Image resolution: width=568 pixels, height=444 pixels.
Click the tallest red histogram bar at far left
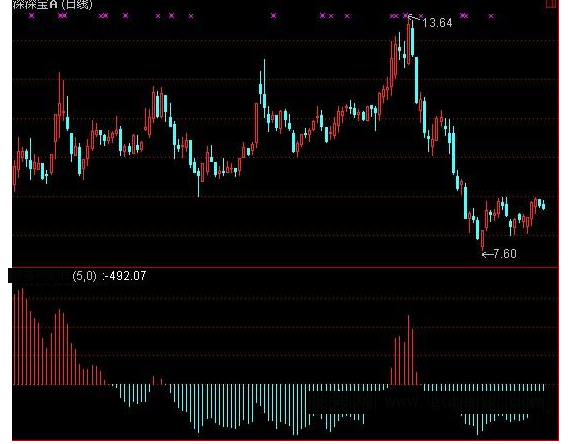22,336
